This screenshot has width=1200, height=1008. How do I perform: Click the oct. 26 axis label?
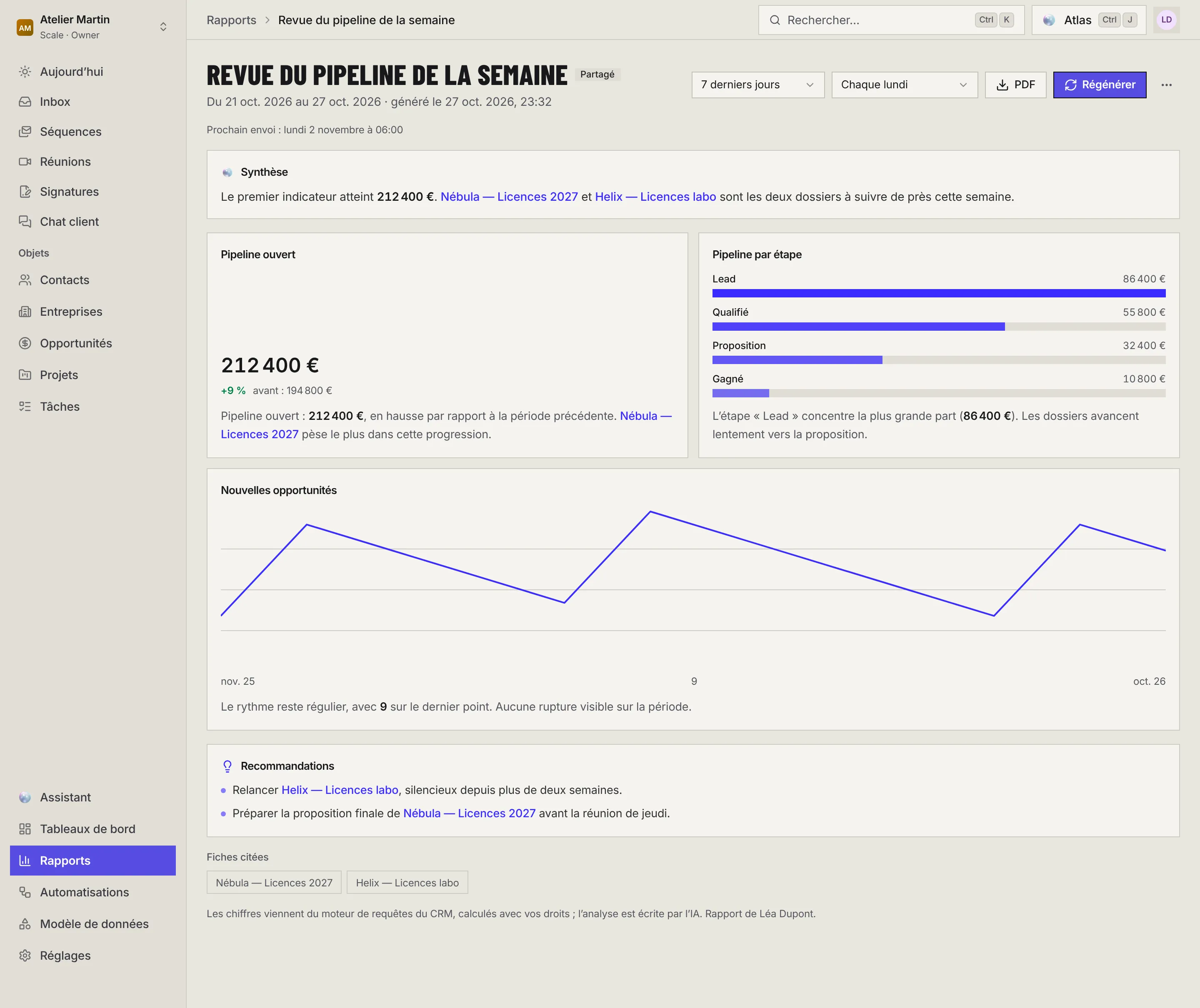tap(1149, 681)
